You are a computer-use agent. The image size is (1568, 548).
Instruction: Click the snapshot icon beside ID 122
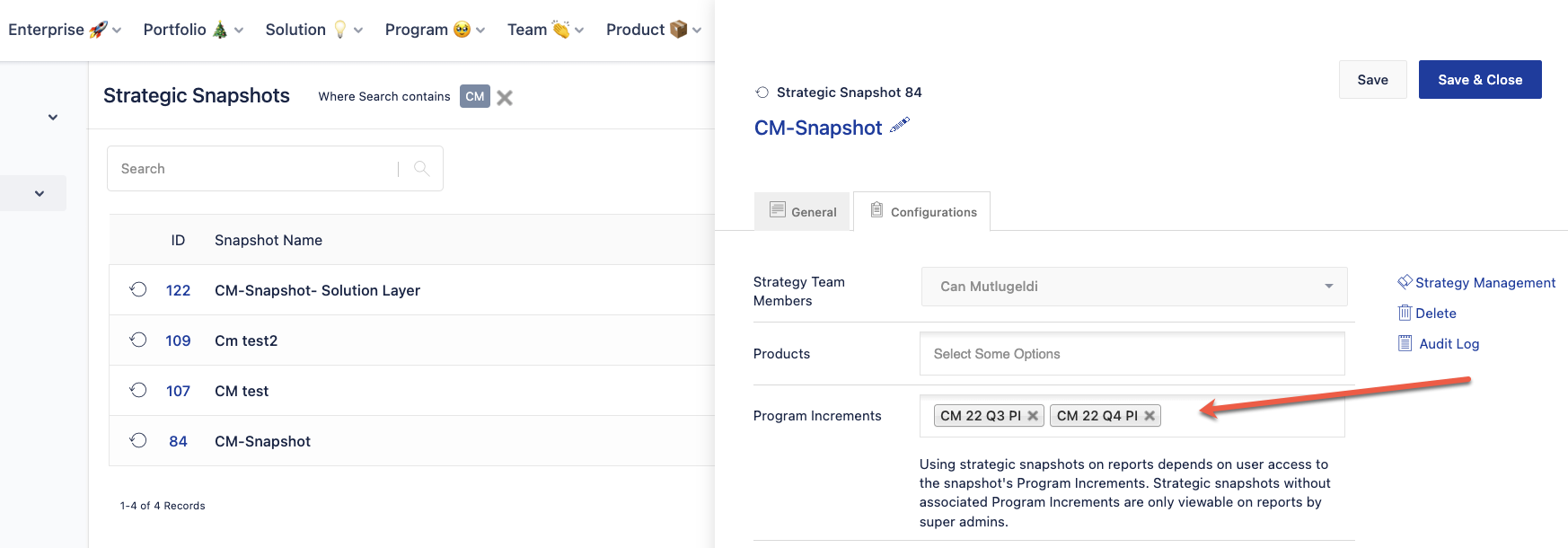(x=138, y=289)
